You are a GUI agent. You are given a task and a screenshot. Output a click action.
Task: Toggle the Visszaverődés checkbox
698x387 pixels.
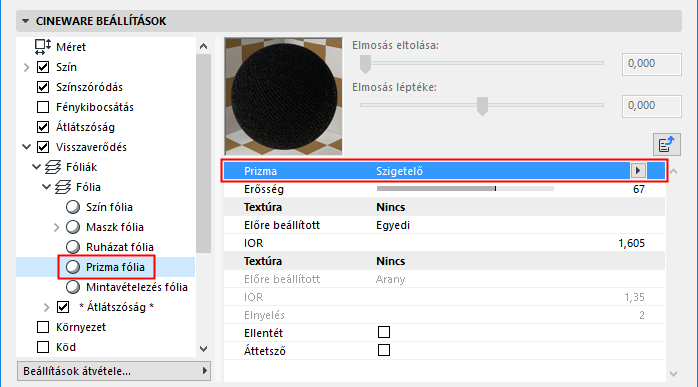click(x=43, y=147)
